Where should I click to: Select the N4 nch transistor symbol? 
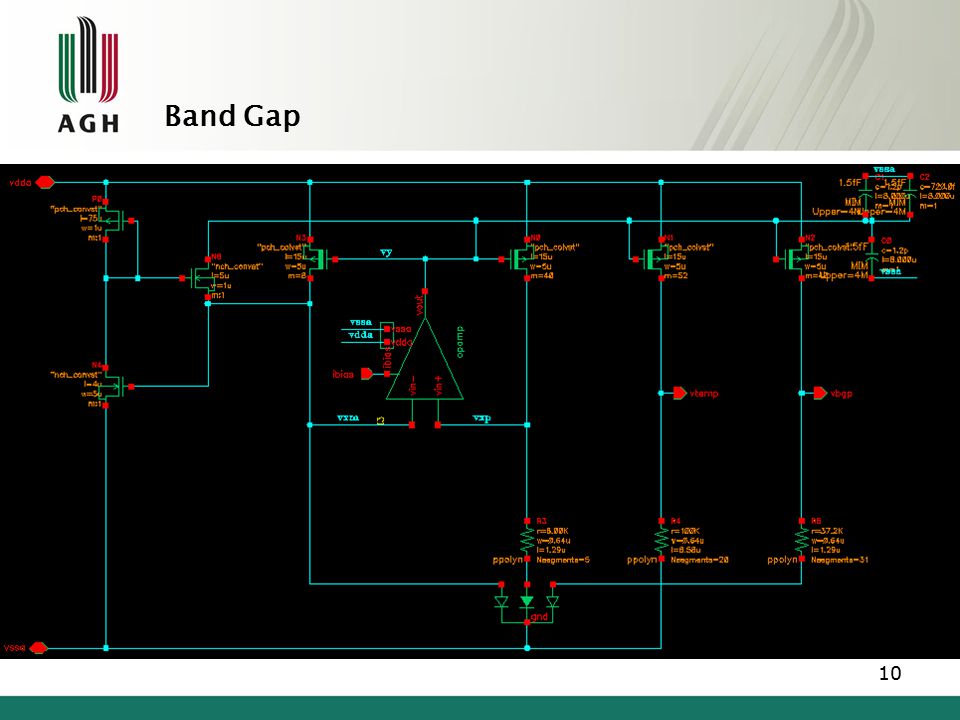pos(115,386)
